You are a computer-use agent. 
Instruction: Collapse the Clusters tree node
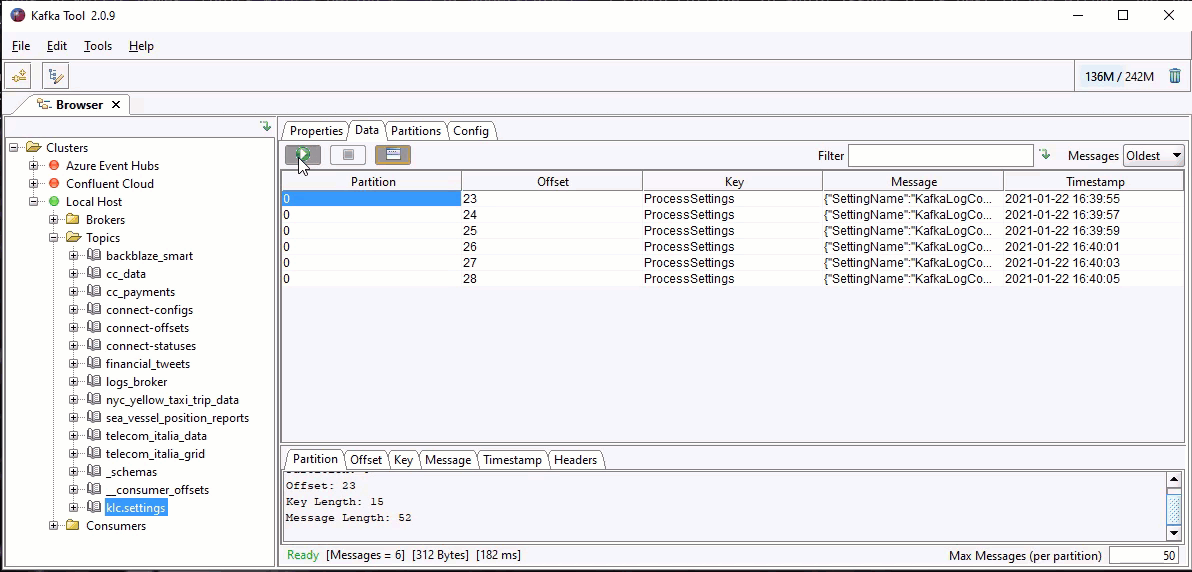14,148
